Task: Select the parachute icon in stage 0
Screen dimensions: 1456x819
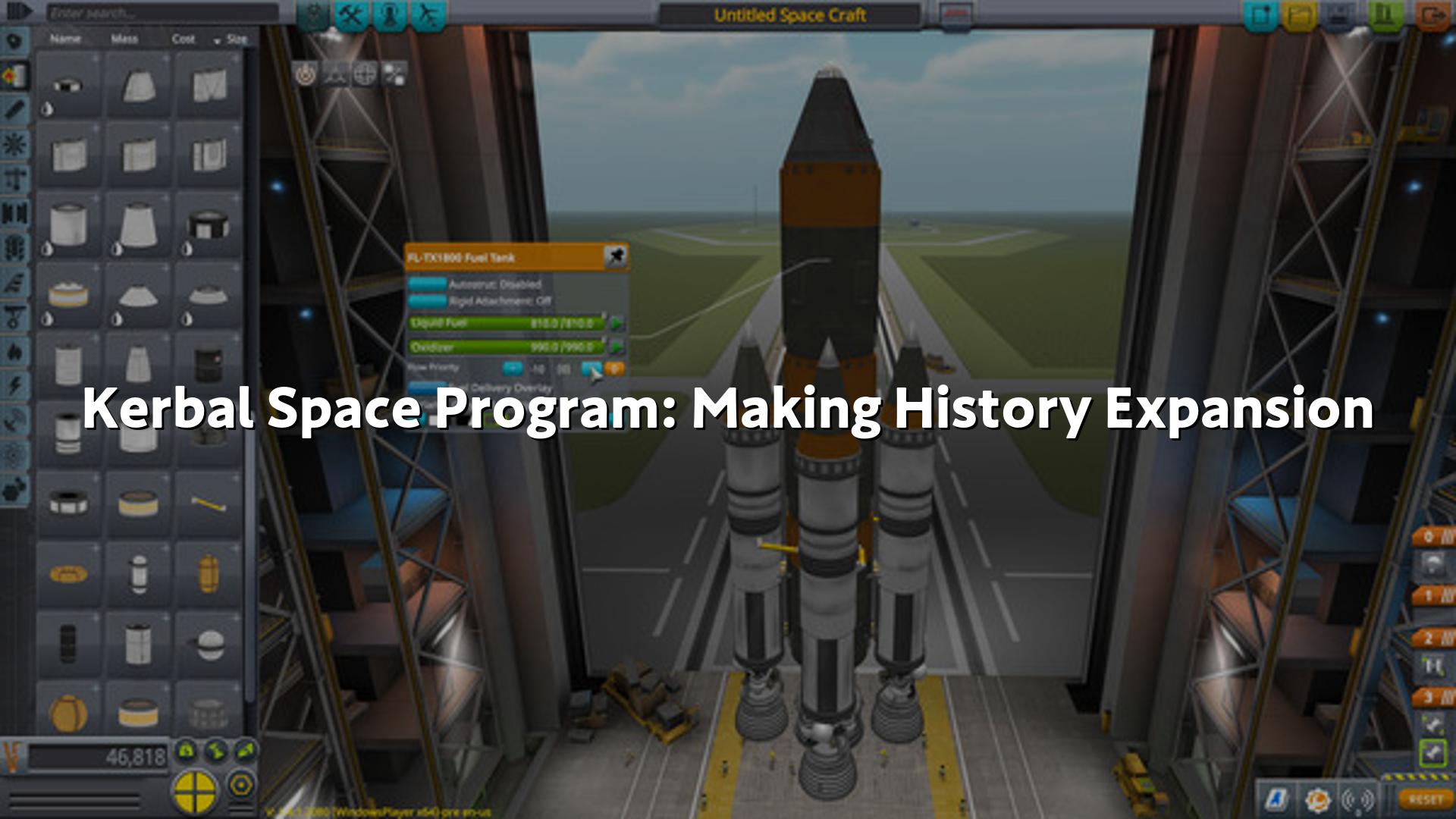Action: pyautogui.click(x=1432, y=566)
